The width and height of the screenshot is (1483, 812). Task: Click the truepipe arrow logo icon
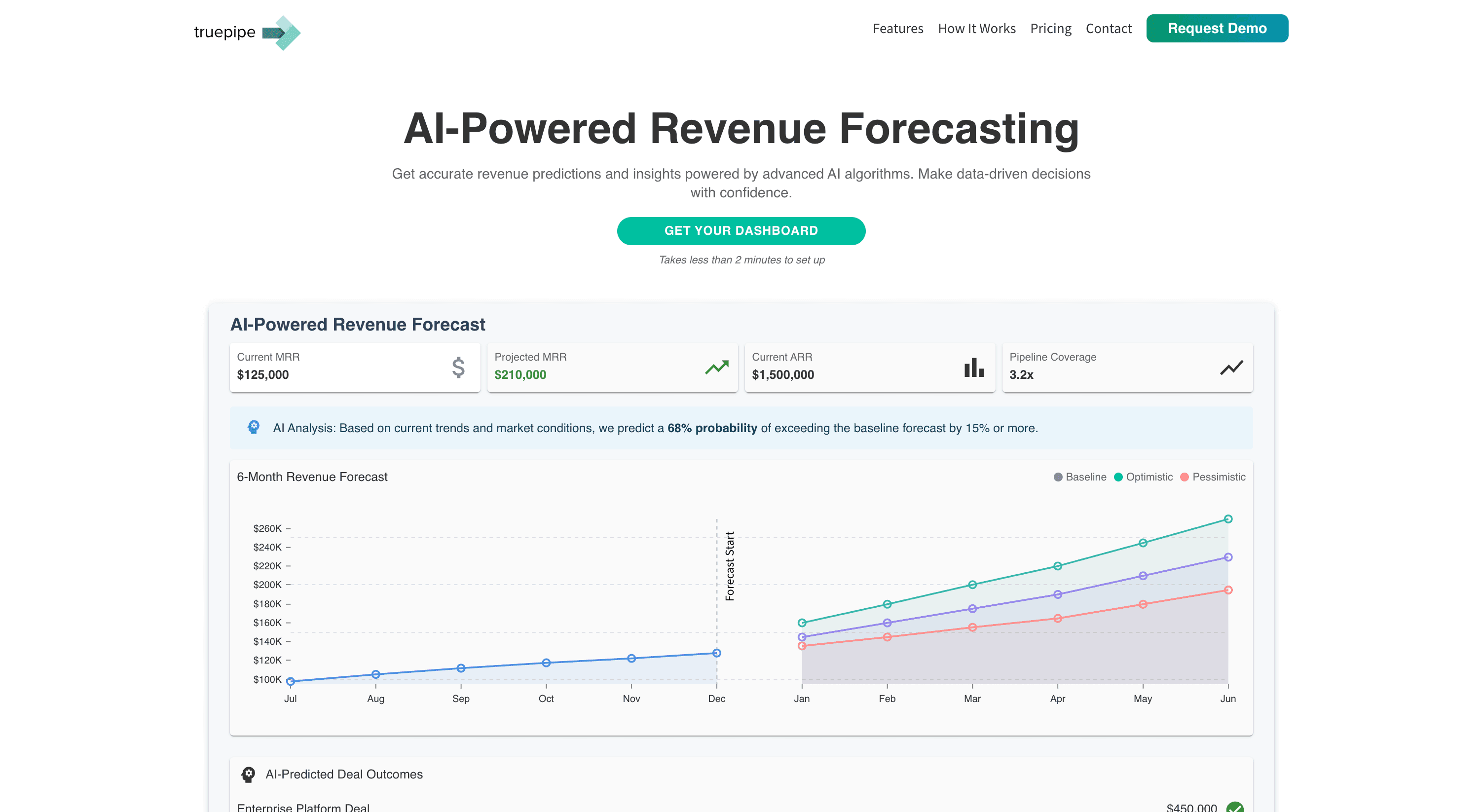click(x=282, y=33)
